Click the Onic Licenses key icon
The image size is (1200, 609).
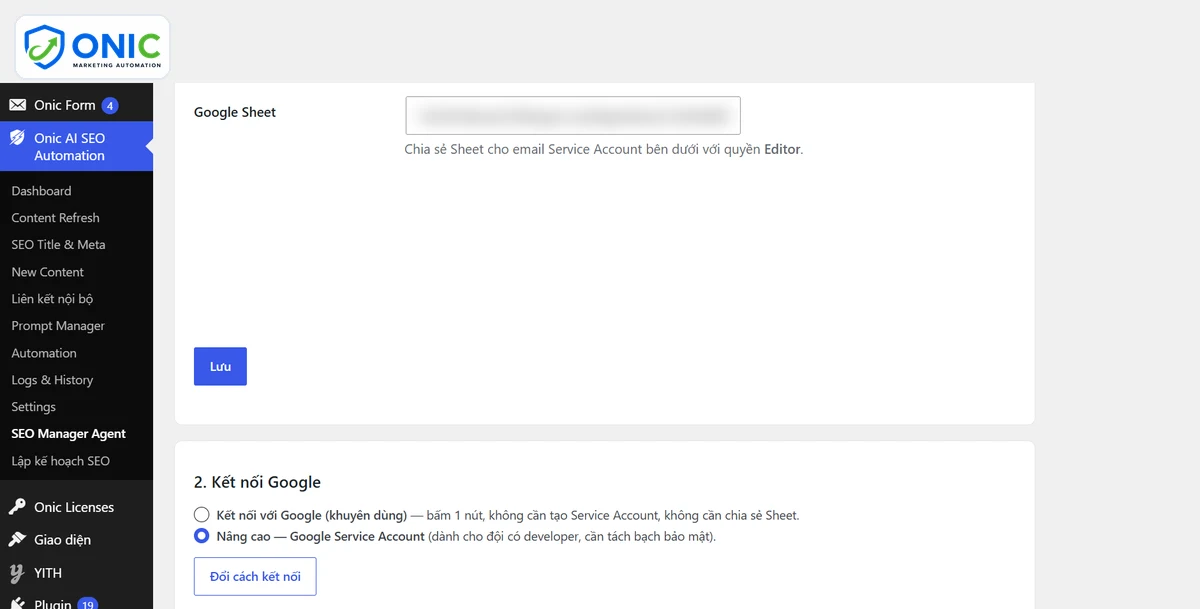coord(17,507)
